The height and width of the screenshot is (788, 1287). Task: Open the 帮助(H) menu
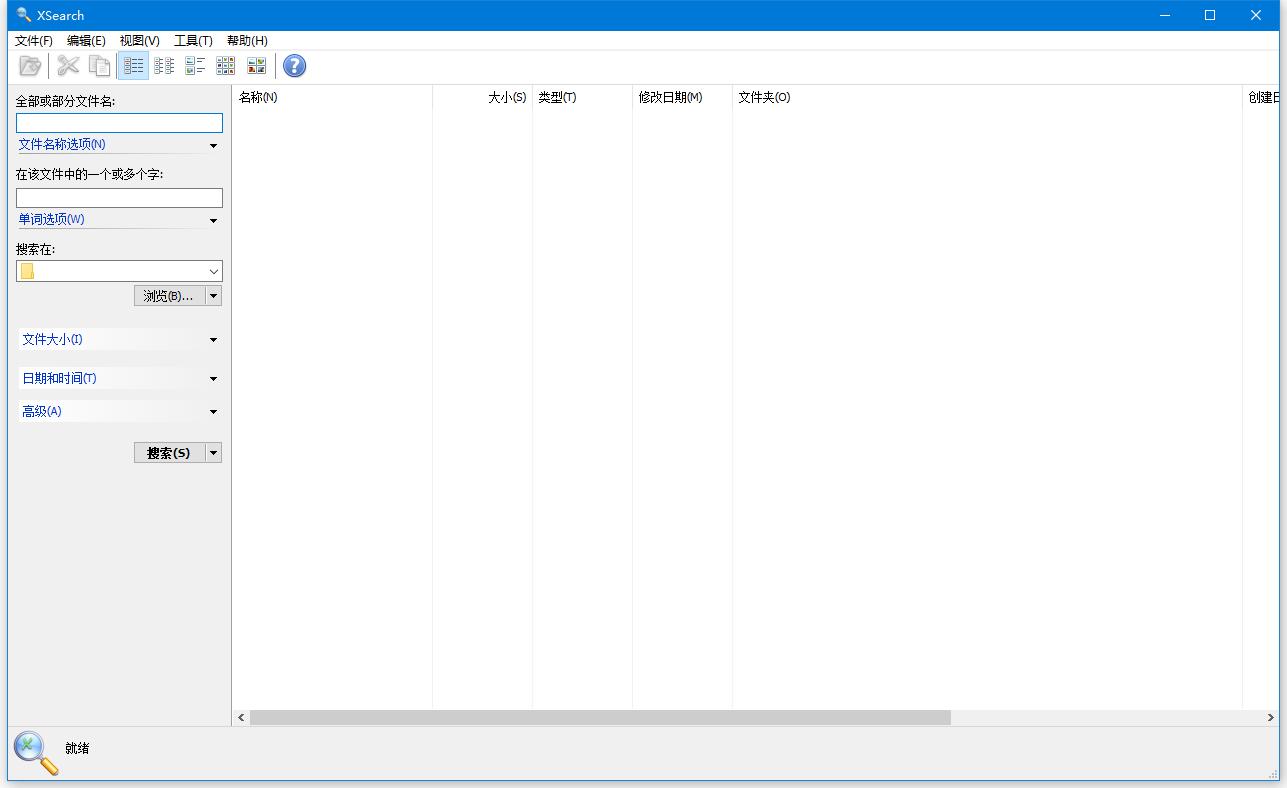tap(247, 41)
